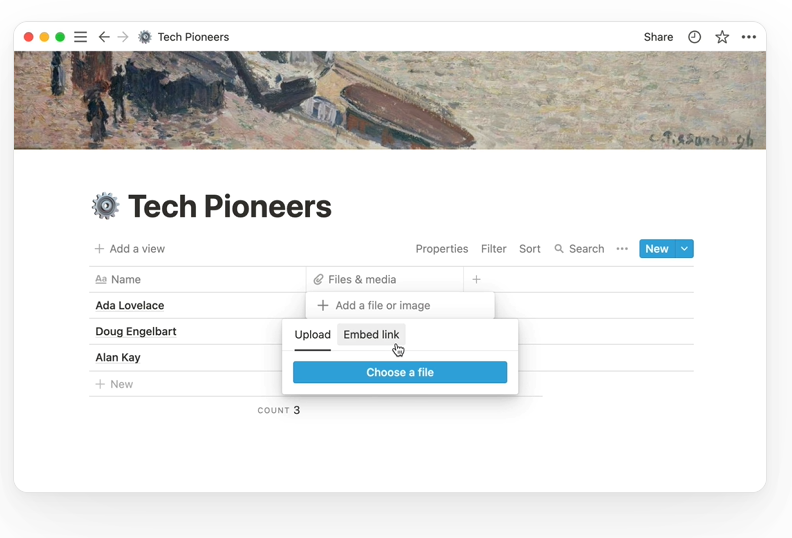Open database options ellipsis beside Search
The image size is (792, 538).
point(622,249)
